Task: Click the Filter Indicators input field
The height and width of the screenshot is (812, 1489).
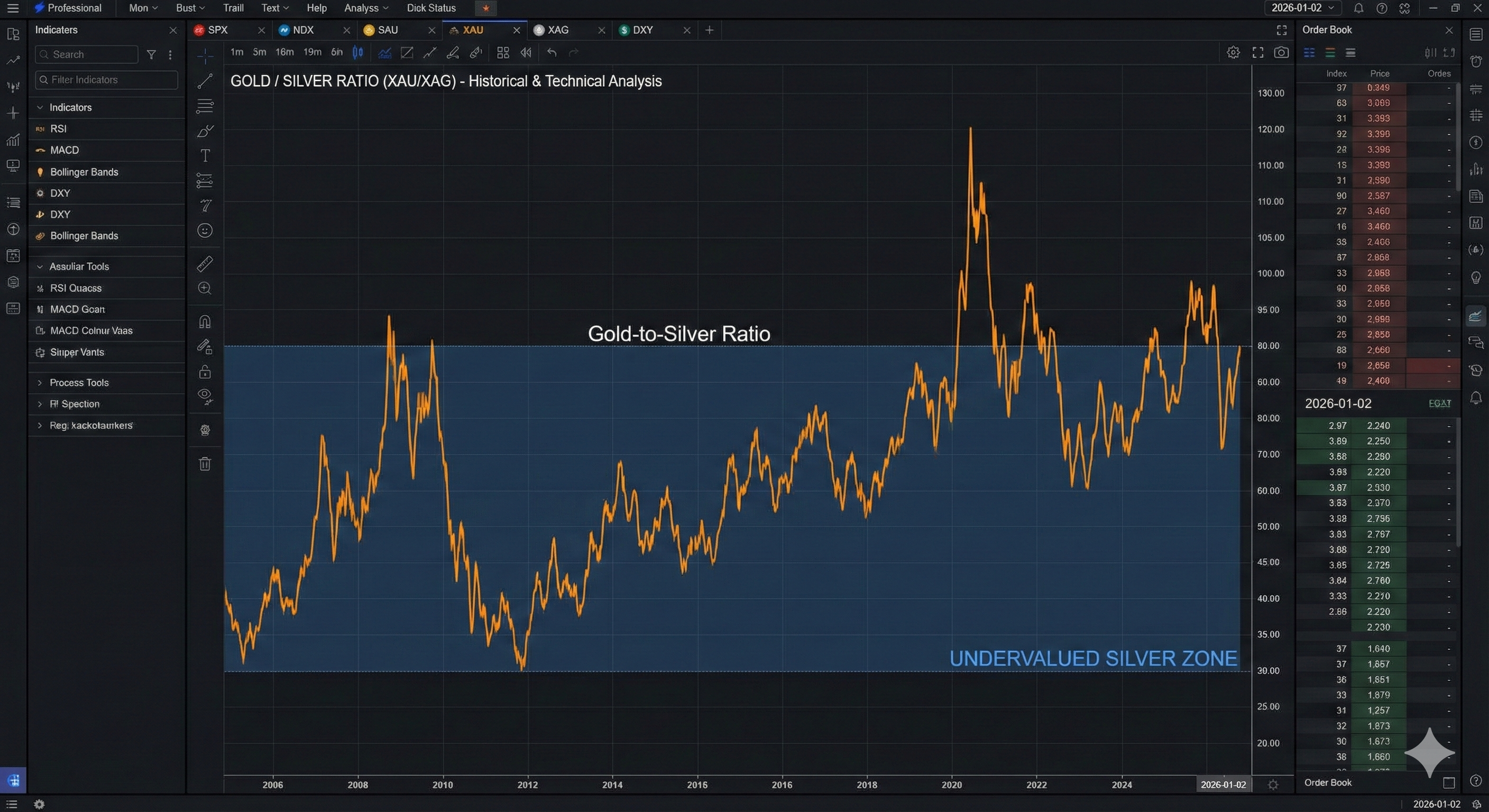Action: [x=107, y=80]
